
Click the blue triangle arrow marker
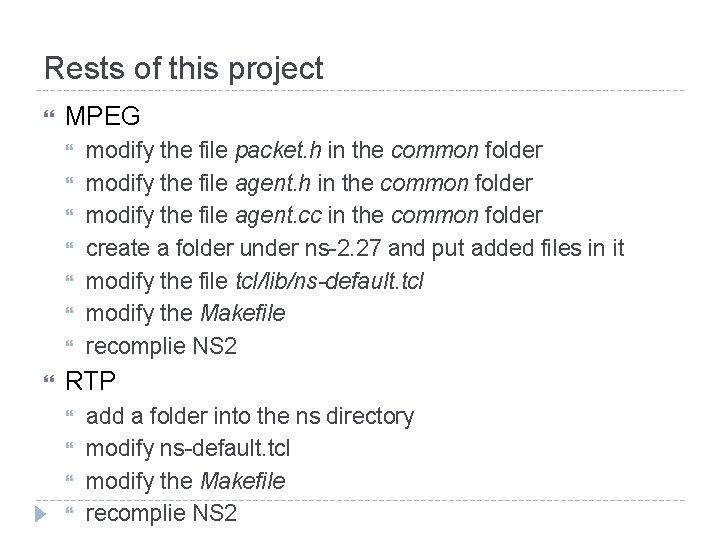(x=40, y=514)
